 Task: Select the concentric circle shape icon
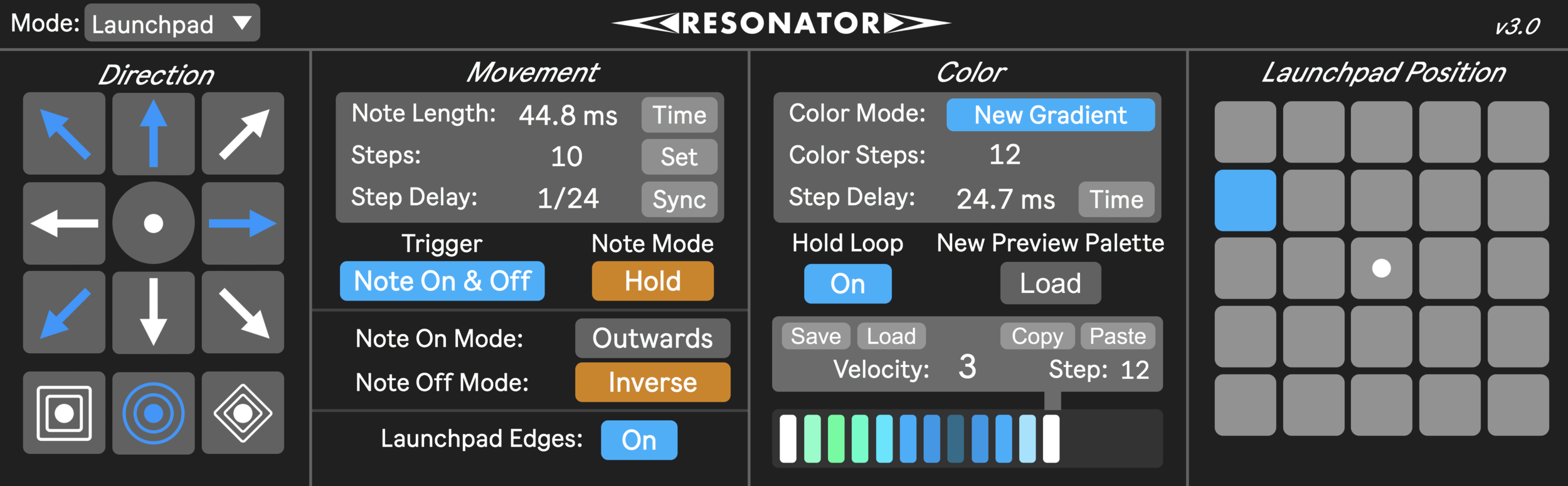(x=153, y=413)
